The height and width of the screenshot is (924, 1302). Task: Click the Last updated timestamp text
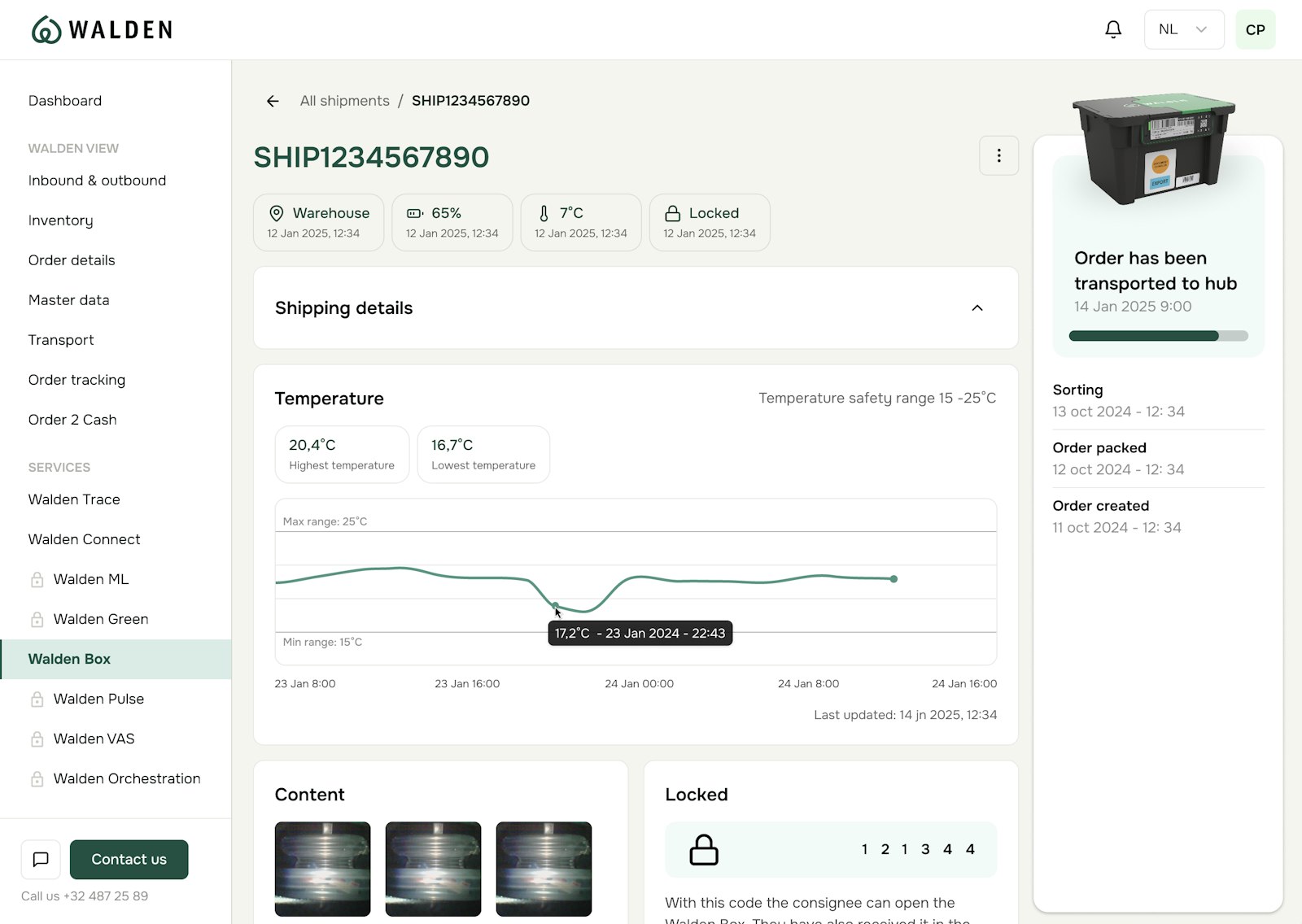point(906,715)
